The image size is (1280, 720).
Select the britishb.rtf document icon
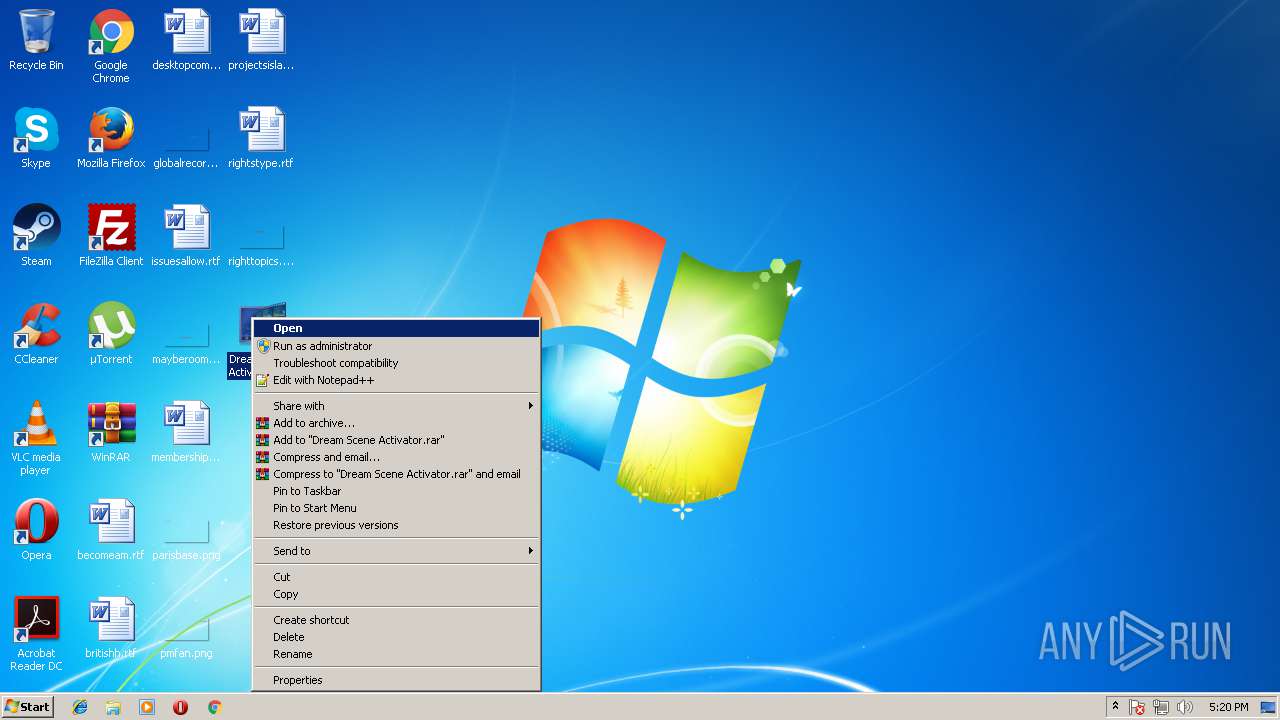[111, 628]
